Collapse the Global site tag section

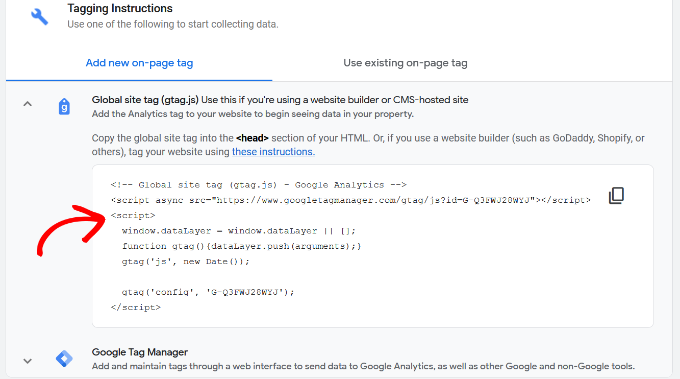click(x=27, y=104)
